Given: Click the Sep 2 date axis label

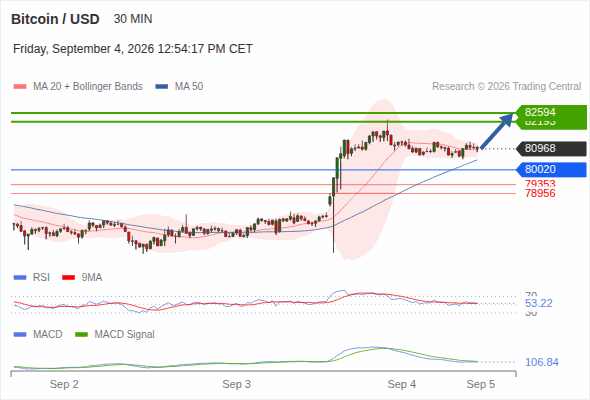Looking at the screenshot, I should 64,385.
